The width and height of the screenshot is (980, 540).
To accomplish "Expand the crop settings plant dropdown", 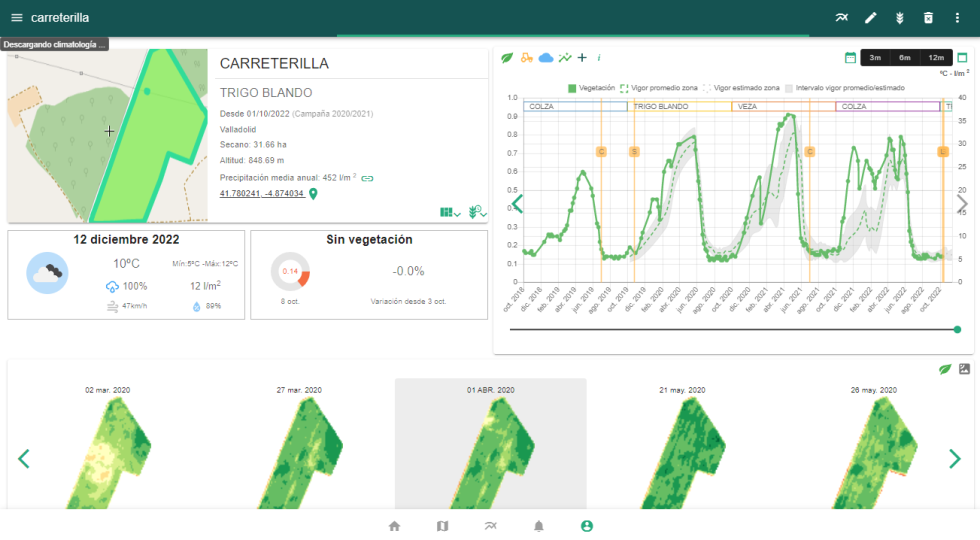I will pos(478,212).
